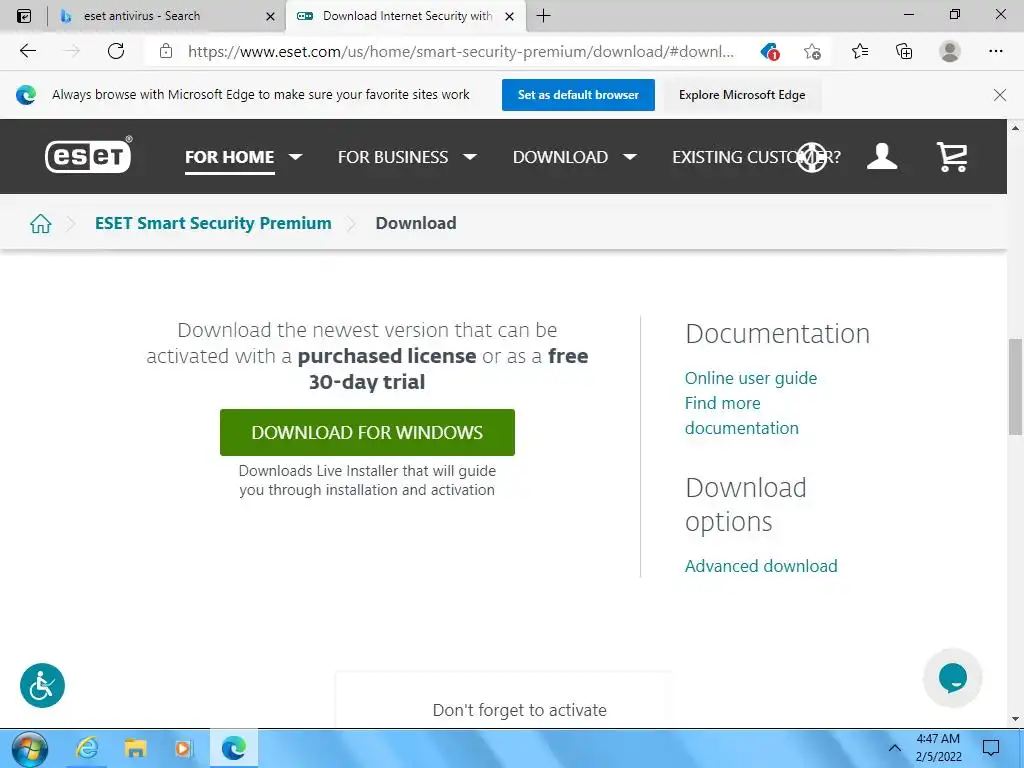
Task: Open the DOWNLOAD navigation menu
Action: pyautogui.click(x=560, y=157)
